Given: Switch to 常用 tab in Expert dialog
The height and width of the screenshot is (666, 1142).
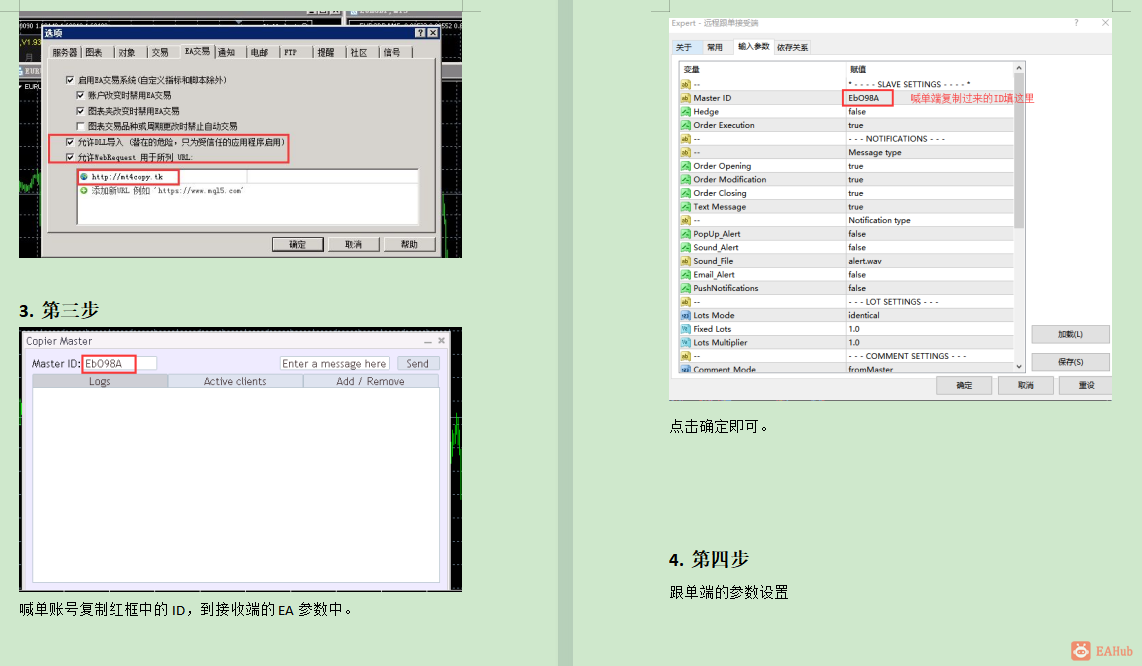Looking at the screenshot, I should pyautogui.click(x=715, y=47).
